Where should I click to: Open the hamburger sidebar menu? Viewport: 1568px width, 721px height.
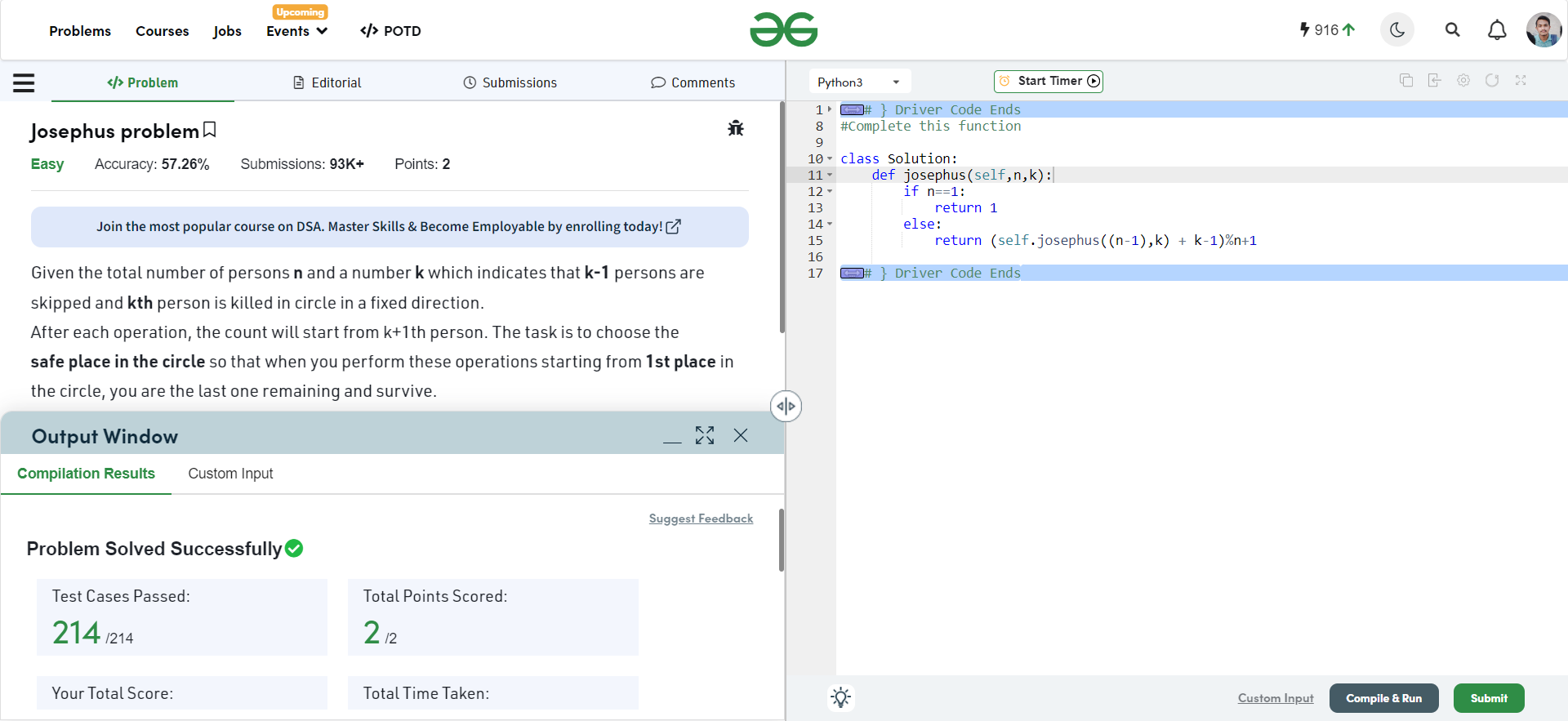click(x=24, y=82)
